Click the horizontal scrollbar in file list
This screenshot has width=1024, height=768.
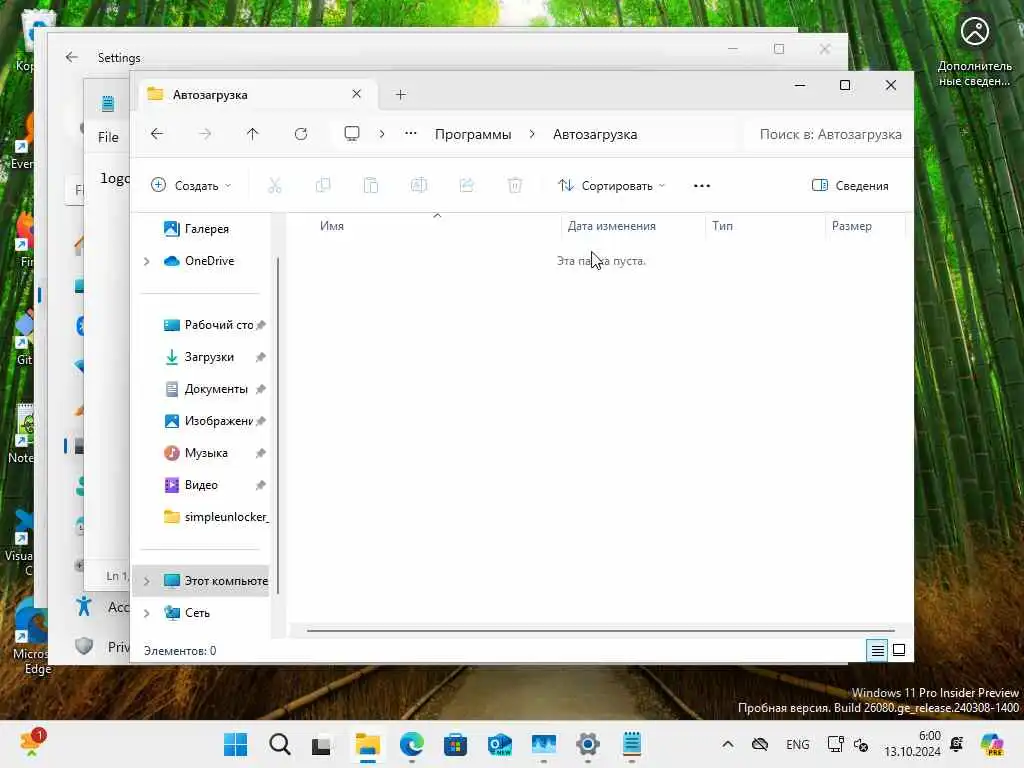click(600, 631)
